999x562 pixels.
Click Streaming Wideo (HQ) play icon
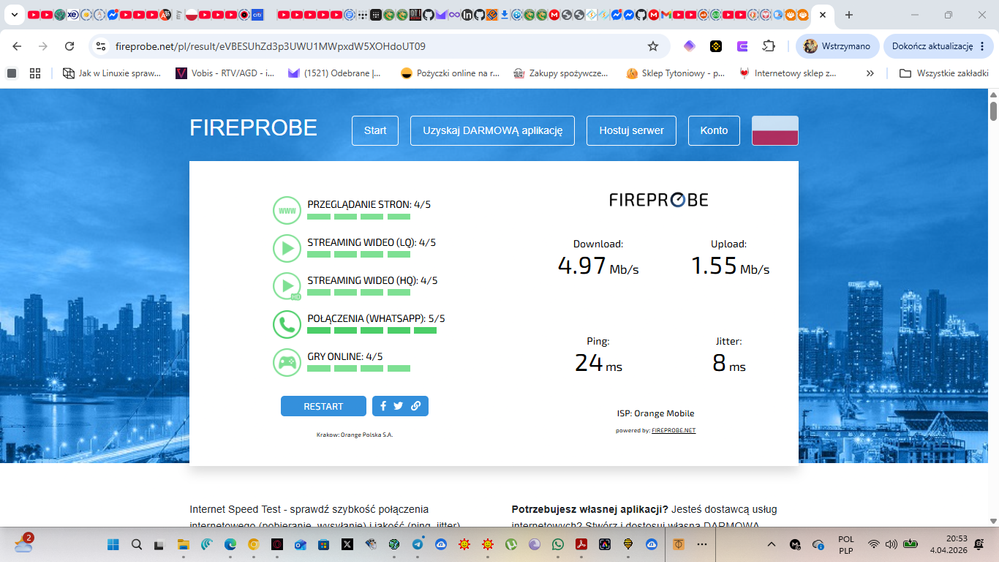point(287,286)
